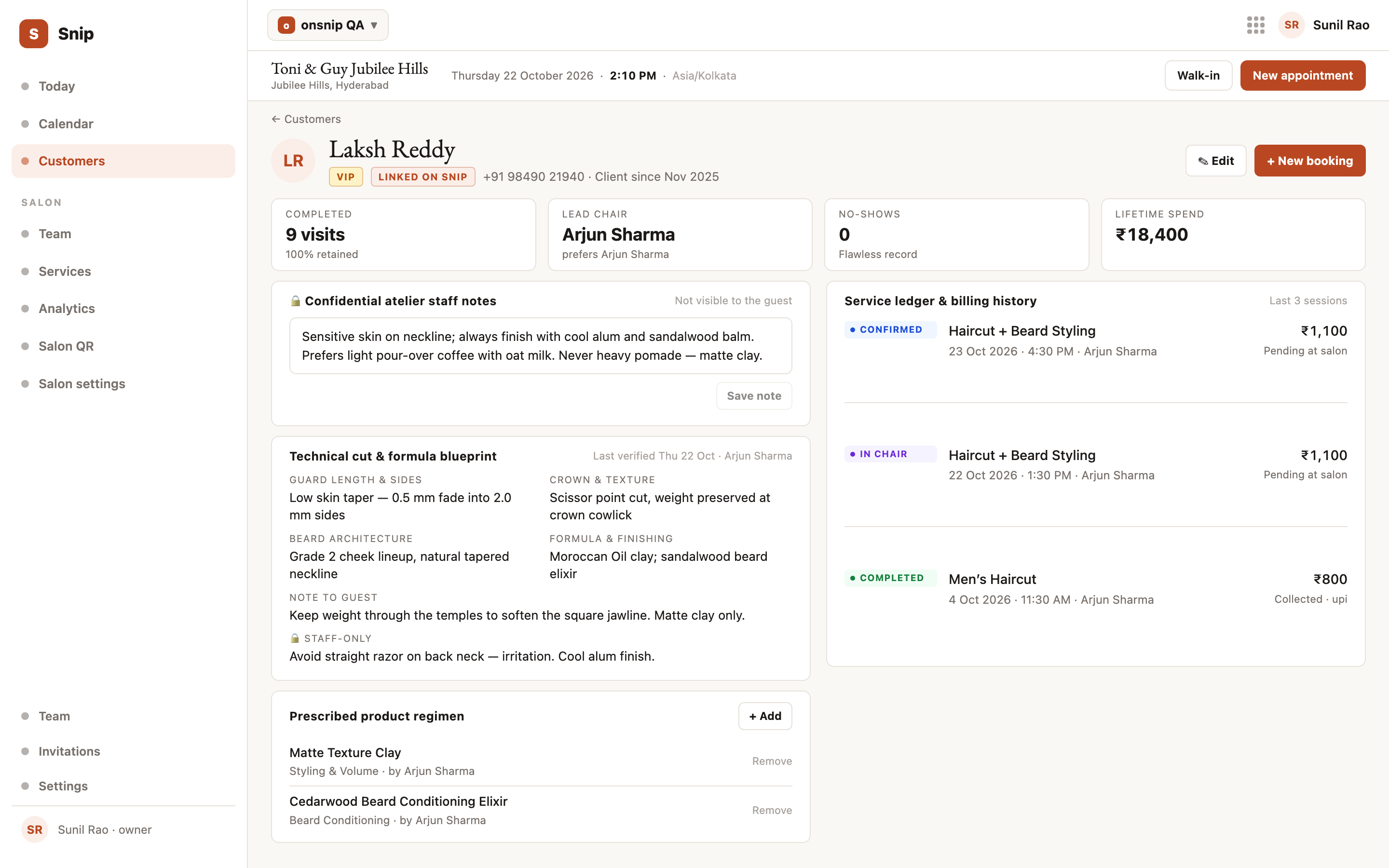Image resolution: width=1389 pixels, height=868 pixels.
Task: Click the Snip logo icon
Action: tap(33, 34)
